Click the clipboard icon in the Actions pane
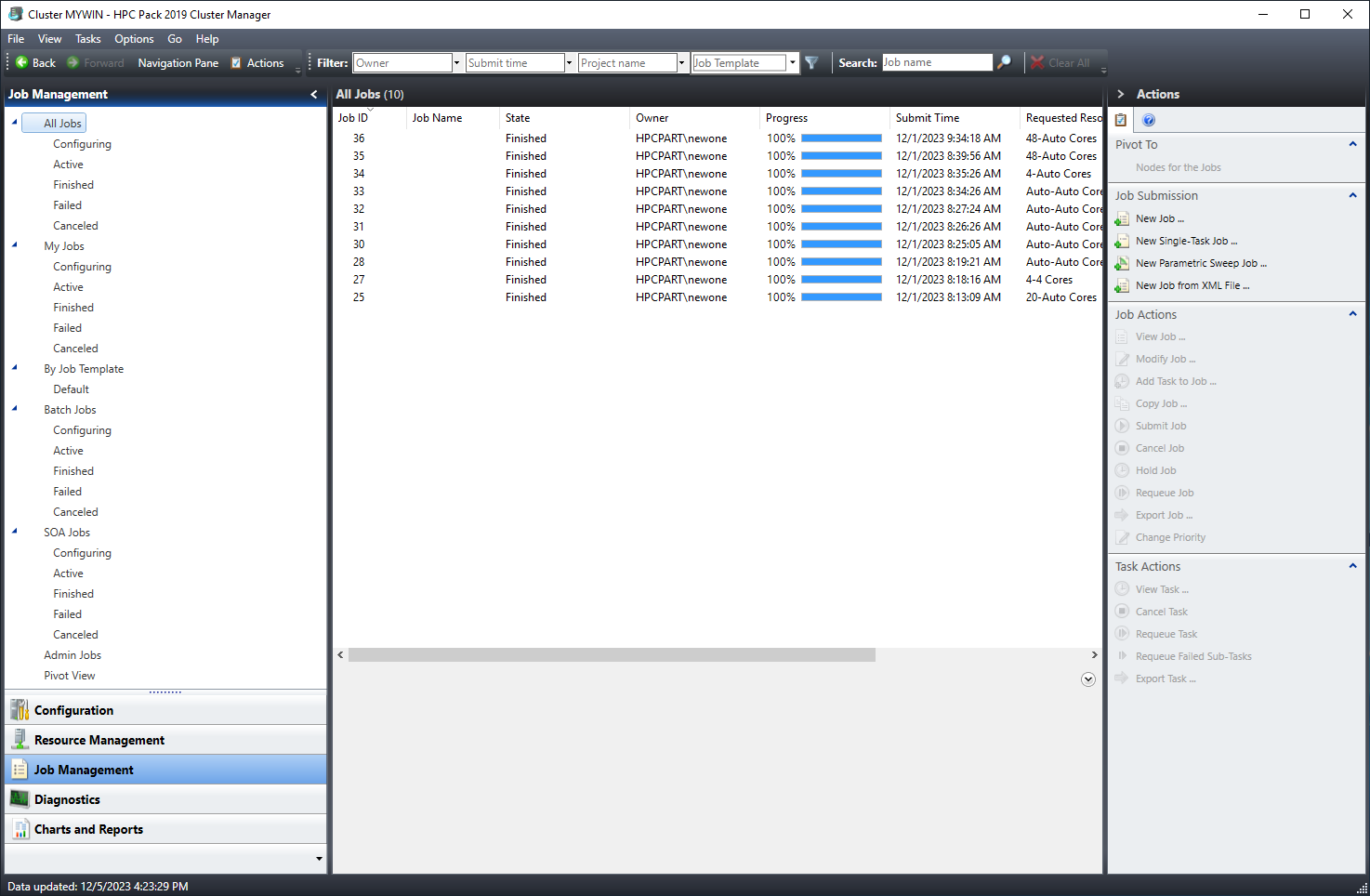This screenshot has width=1370, height=896. point(1121,119)
